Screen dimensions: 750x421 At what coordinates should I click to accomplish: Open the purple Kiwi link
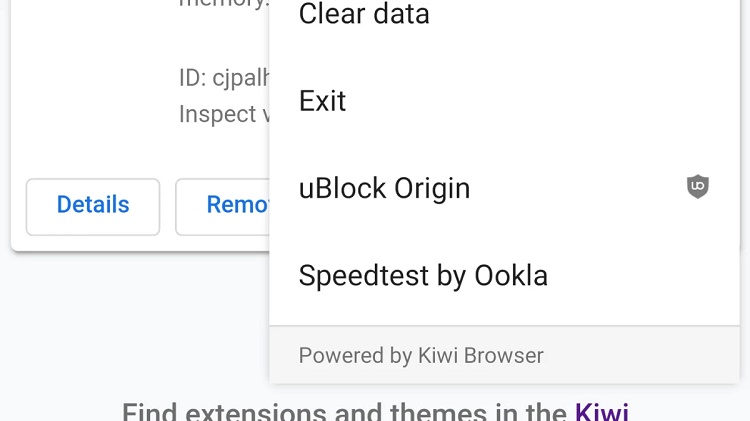click(x=602, y=411)
